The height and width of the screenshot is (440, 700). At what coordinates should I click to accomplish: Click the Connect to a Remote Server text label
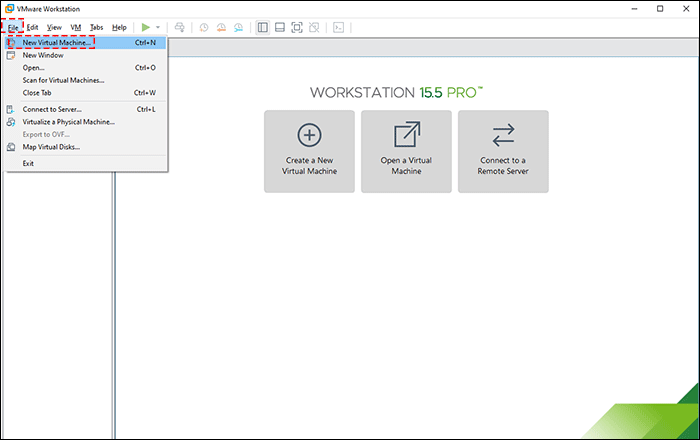pos(503,166)
